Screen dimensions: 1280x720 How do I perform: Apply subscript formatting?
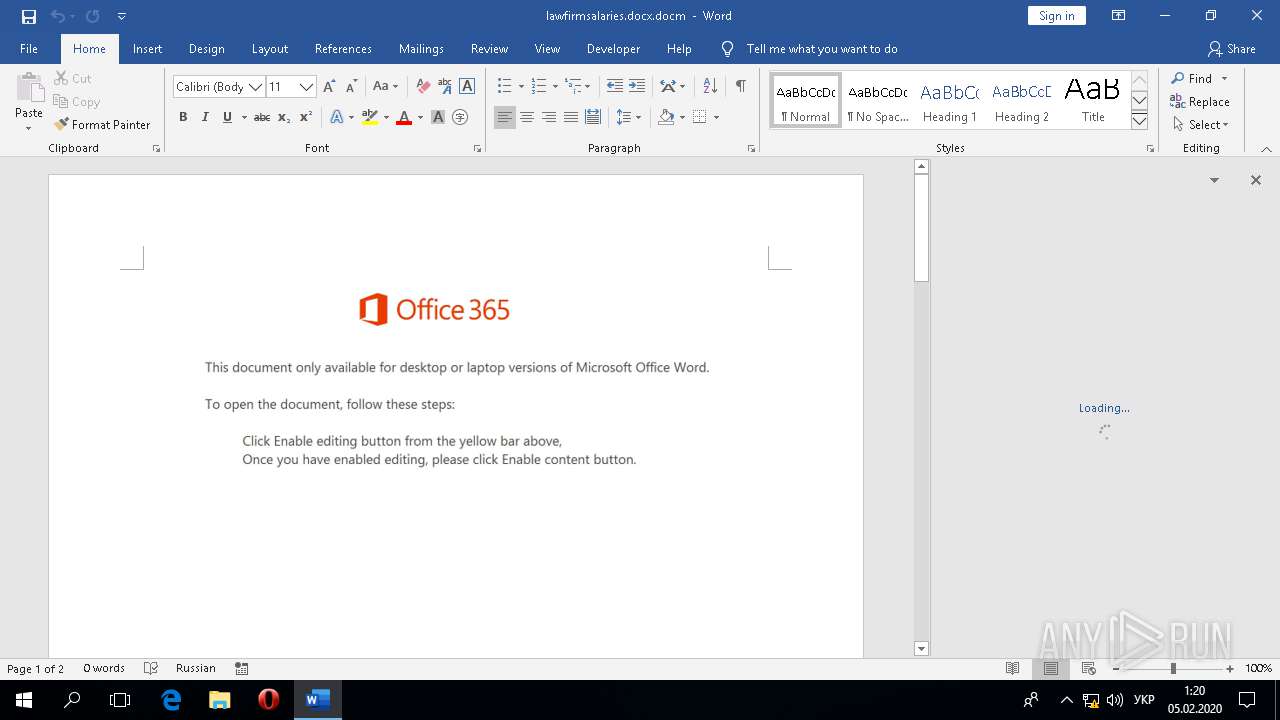284,117
